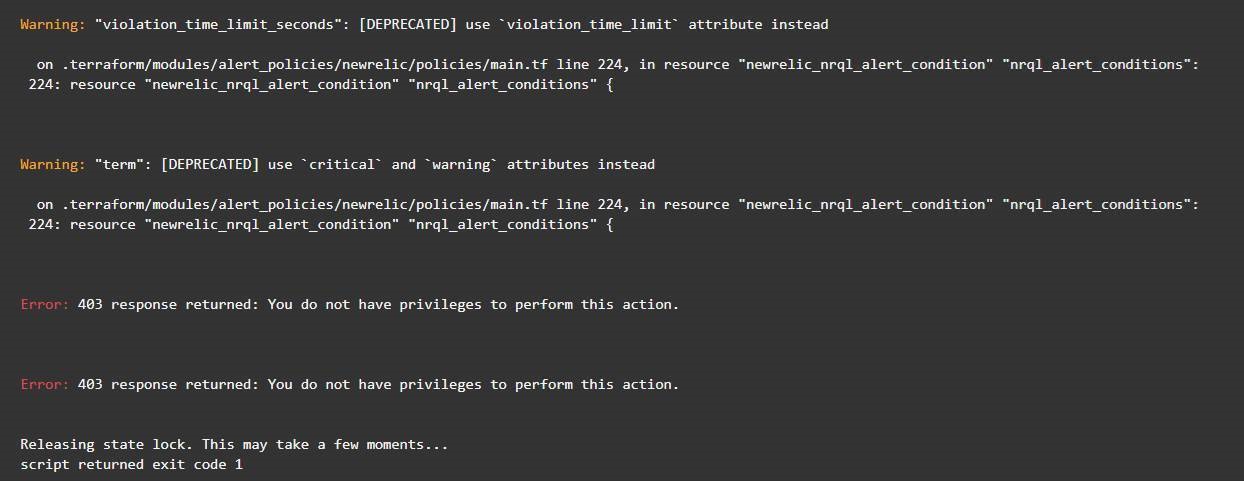Click the first [DEPRECATED] tag

tap(409, 24)
